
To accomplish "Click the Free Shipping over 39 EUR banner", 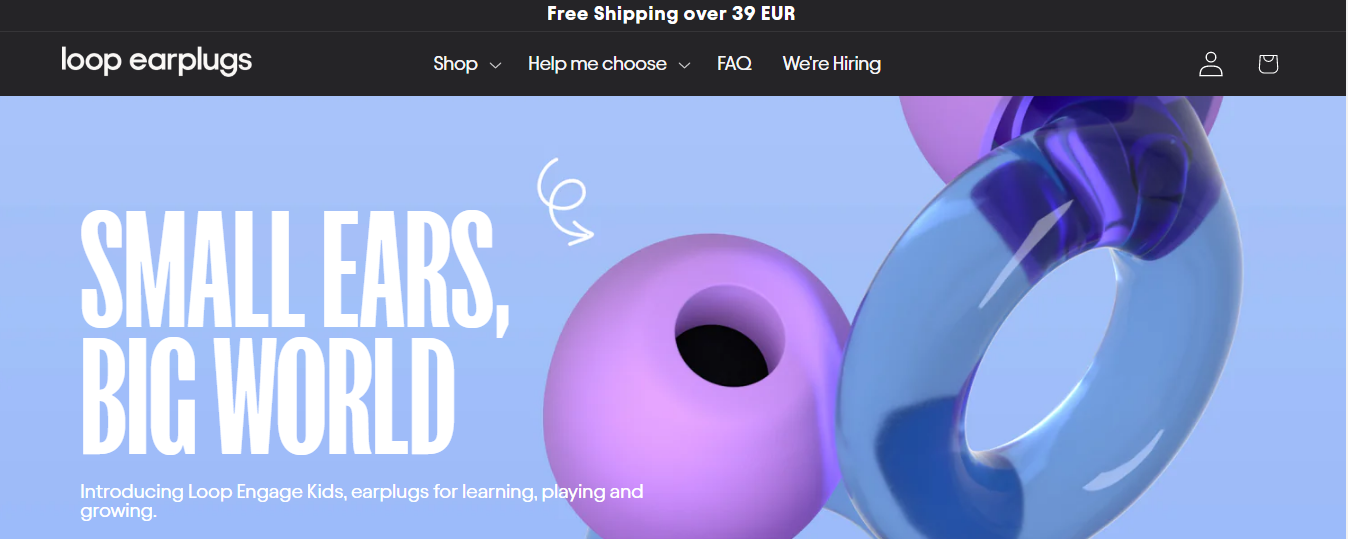I will coord(671,14).
